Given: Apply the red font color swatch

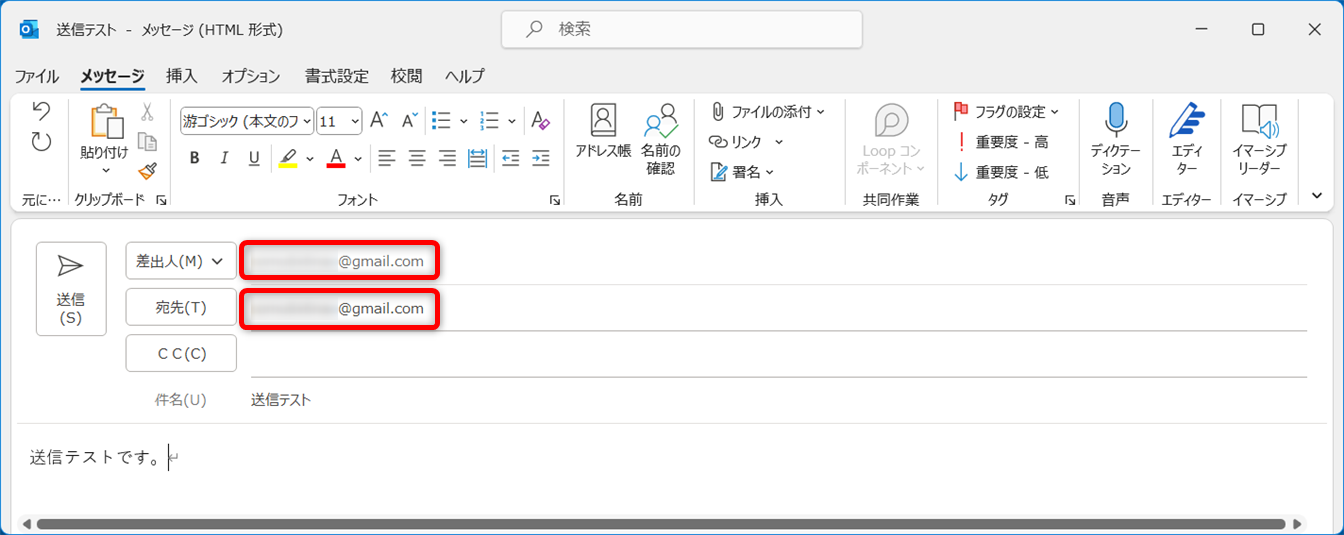Looking at the screenshot, I should (335, 158).
